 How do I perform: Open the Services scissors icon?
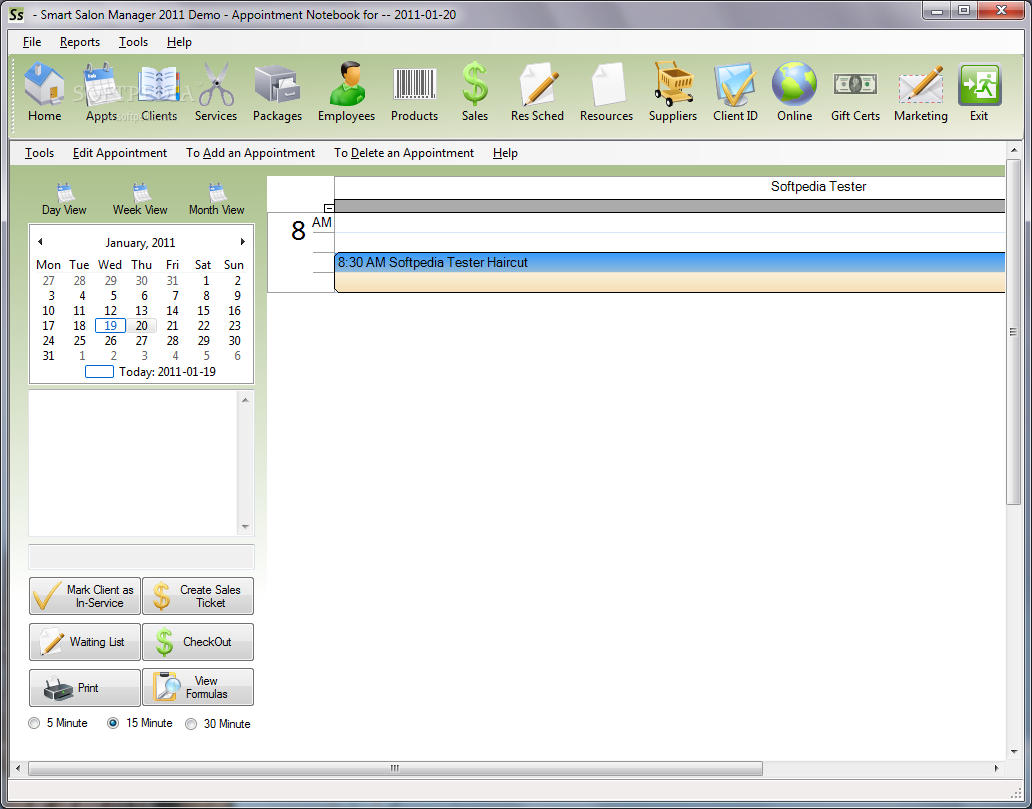point(216,92)
